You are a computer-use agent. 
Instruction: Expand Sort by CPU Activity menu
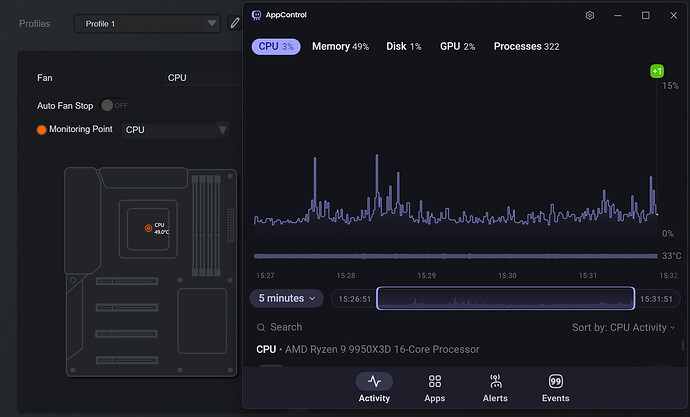[x=623, y=327]
